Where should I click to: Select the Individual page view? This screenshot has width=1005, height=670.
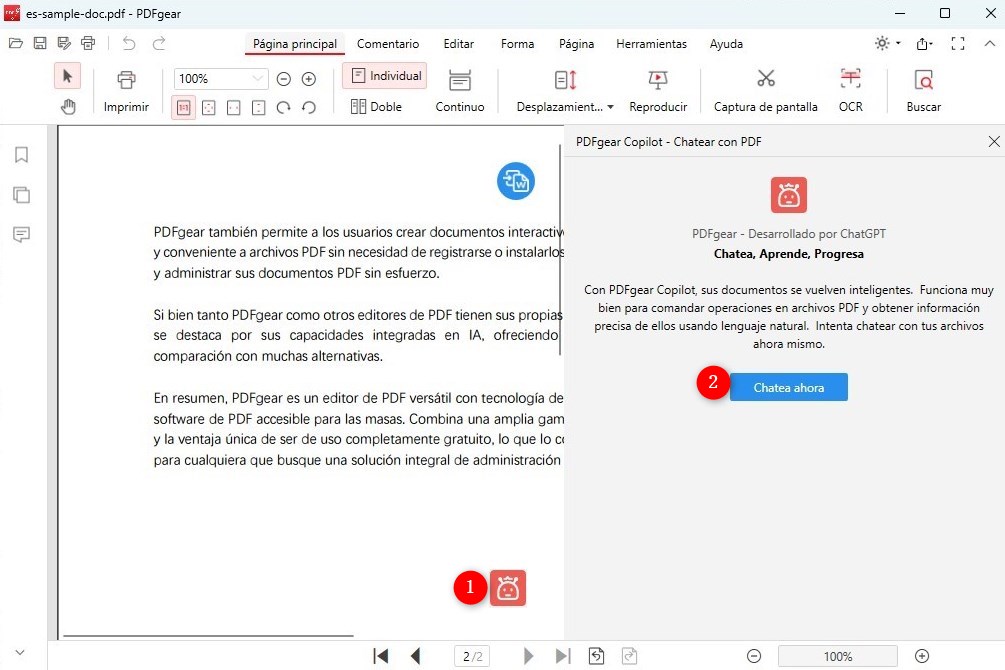pyautogui.click(x=385, y=76)
